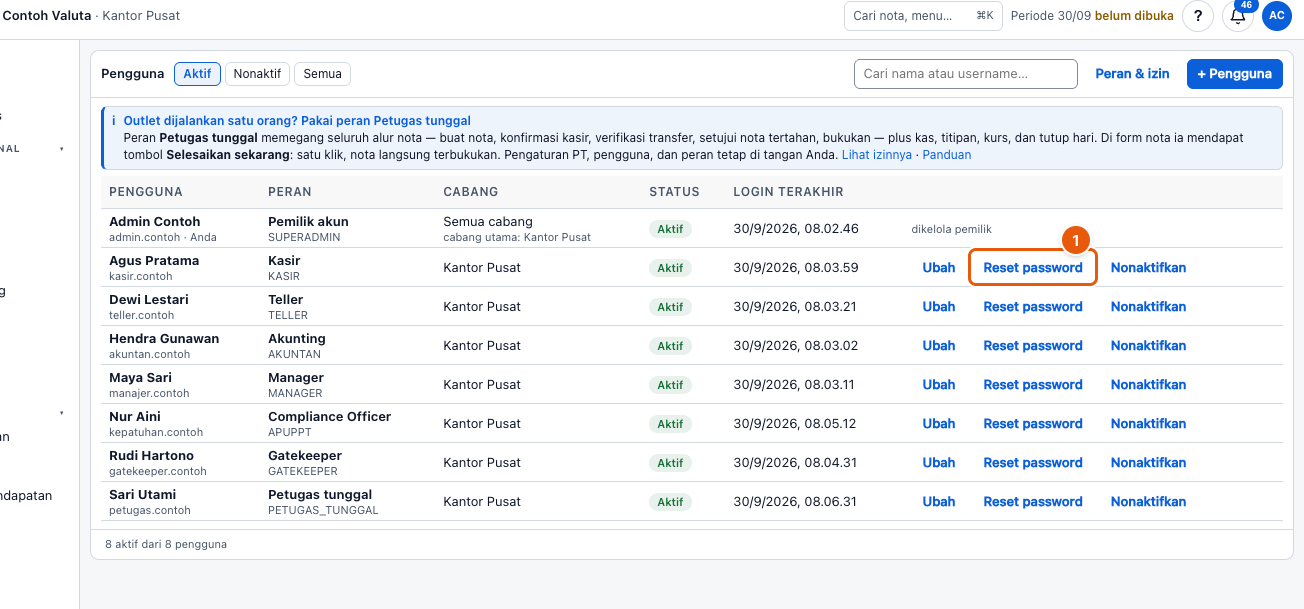
Task: Click the 'LOGIN TERAKHIR' column header
Action: [x=789, y=192]
